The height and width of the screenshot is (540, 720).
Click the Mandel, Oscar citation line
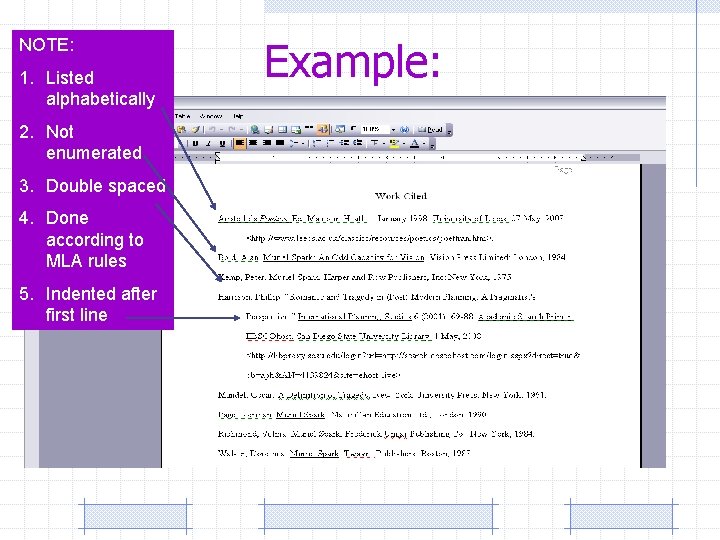(x=382, y=395)
